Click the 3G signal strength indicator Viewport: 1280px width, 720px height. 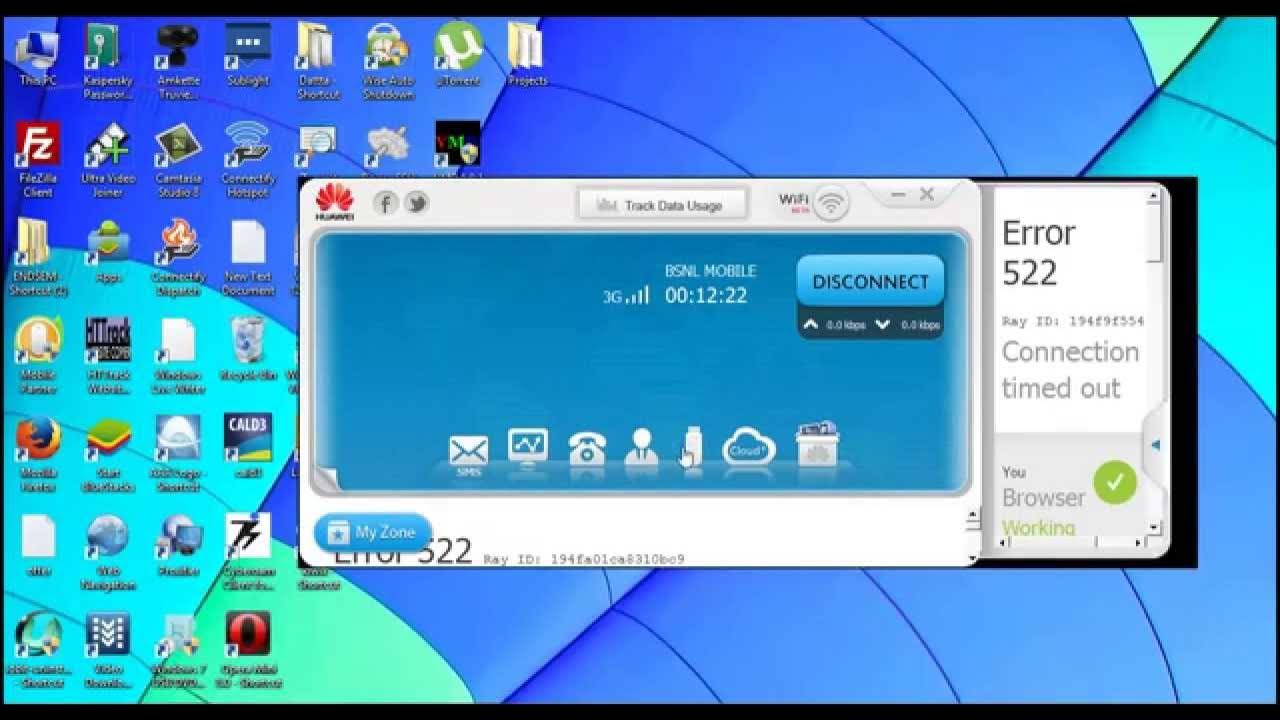(626, 296)
